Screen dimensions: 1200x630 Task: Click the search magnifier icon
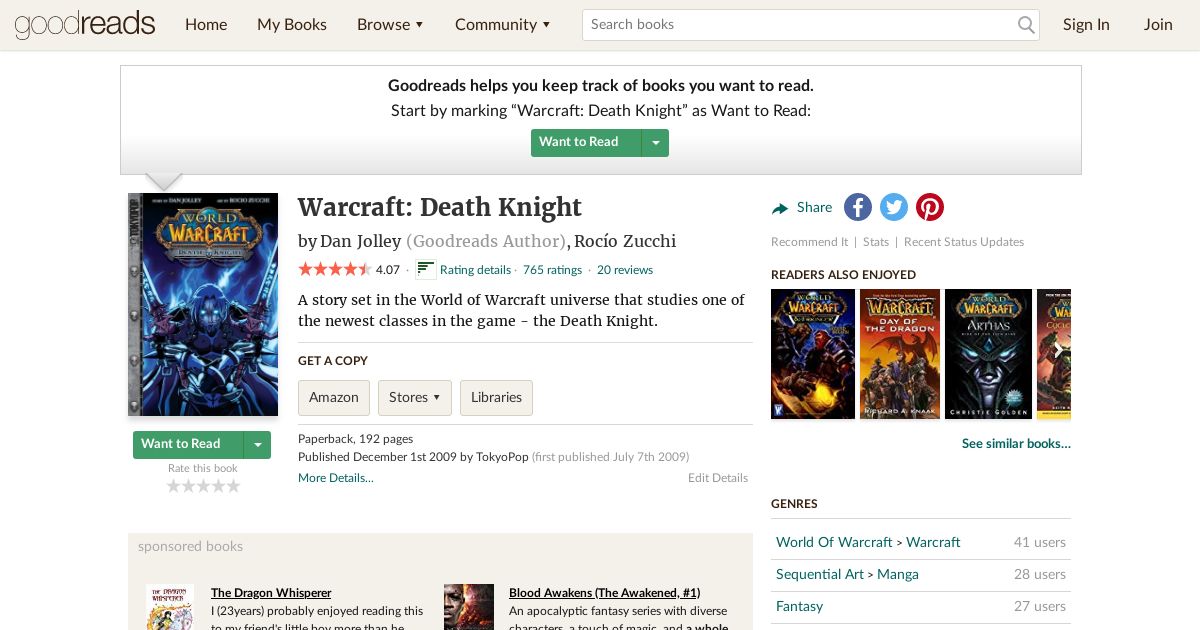(x=1026, y=25)
